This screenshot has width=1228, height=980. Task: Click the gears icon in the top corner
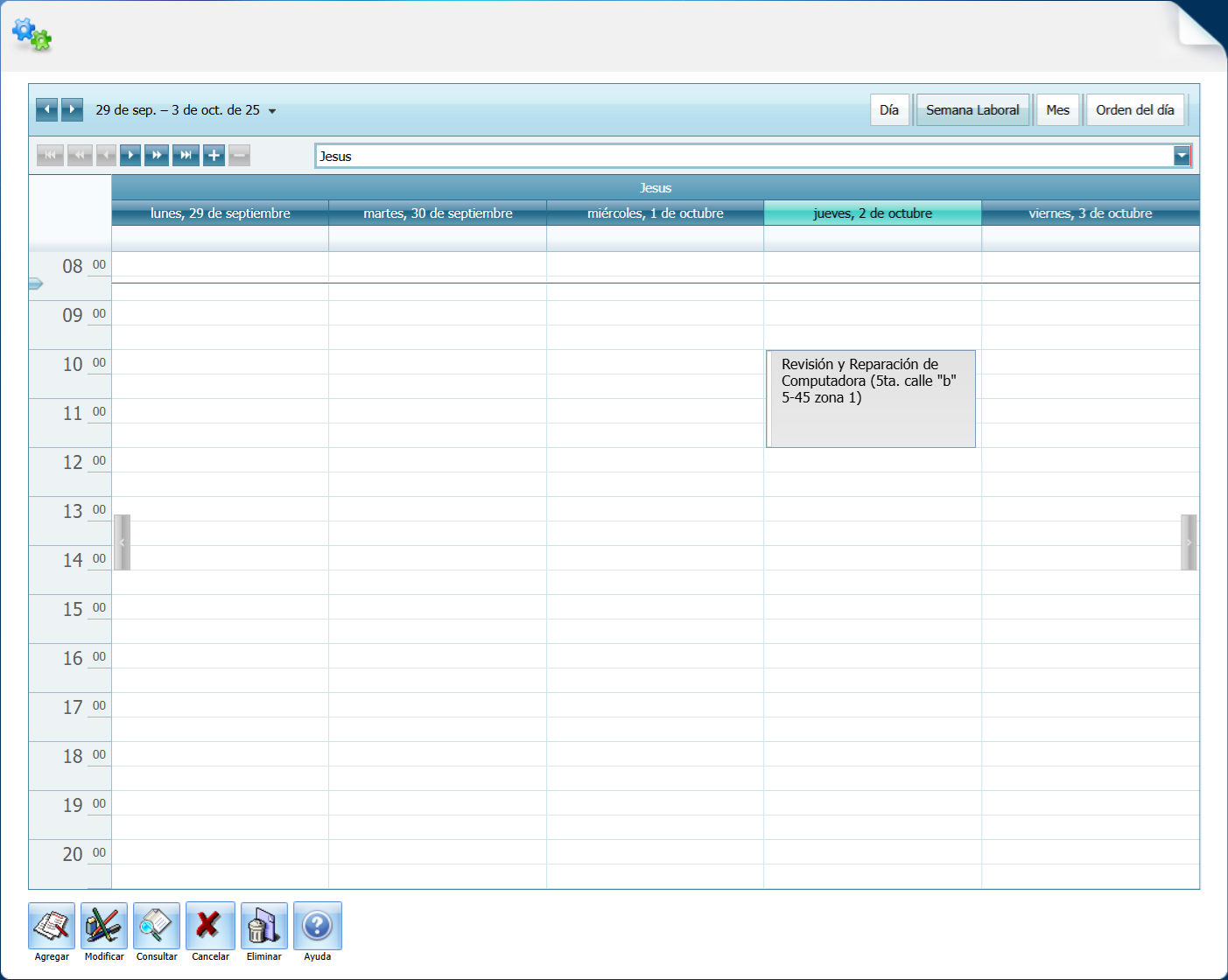(32, 35)
